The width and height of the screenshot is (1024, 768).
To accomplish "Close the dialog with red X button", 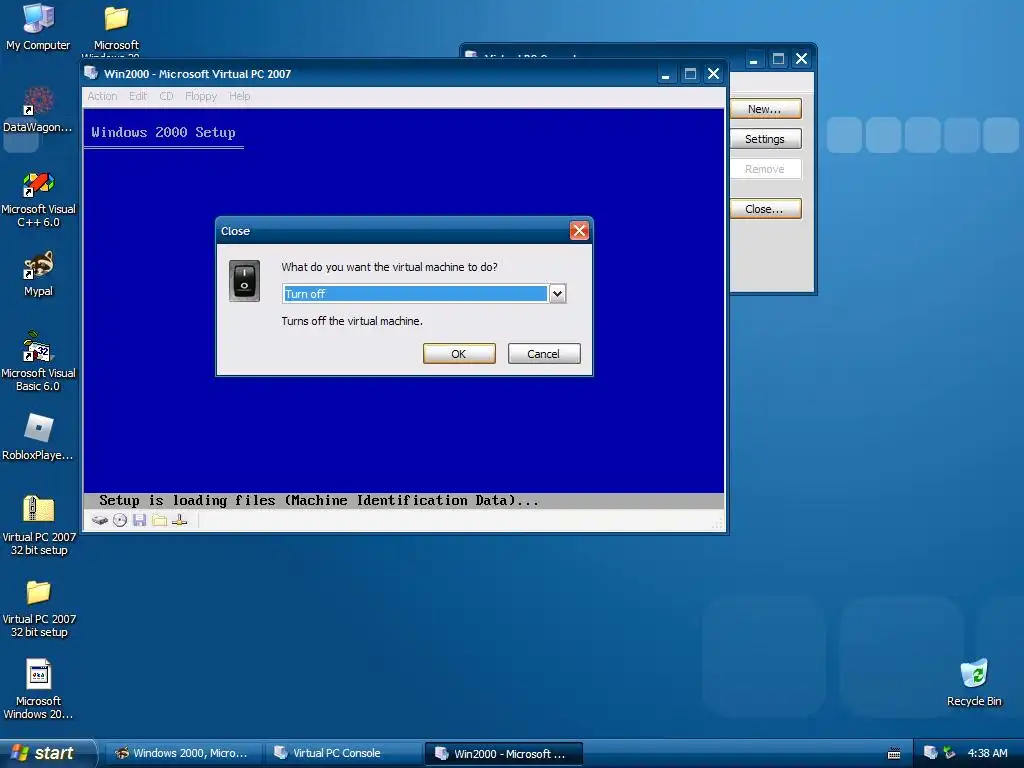I will click(579, 231).
